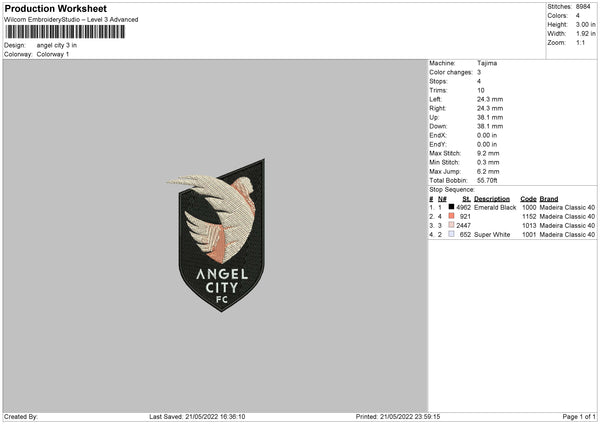Click the Super White color swatch

coord(452,234)
